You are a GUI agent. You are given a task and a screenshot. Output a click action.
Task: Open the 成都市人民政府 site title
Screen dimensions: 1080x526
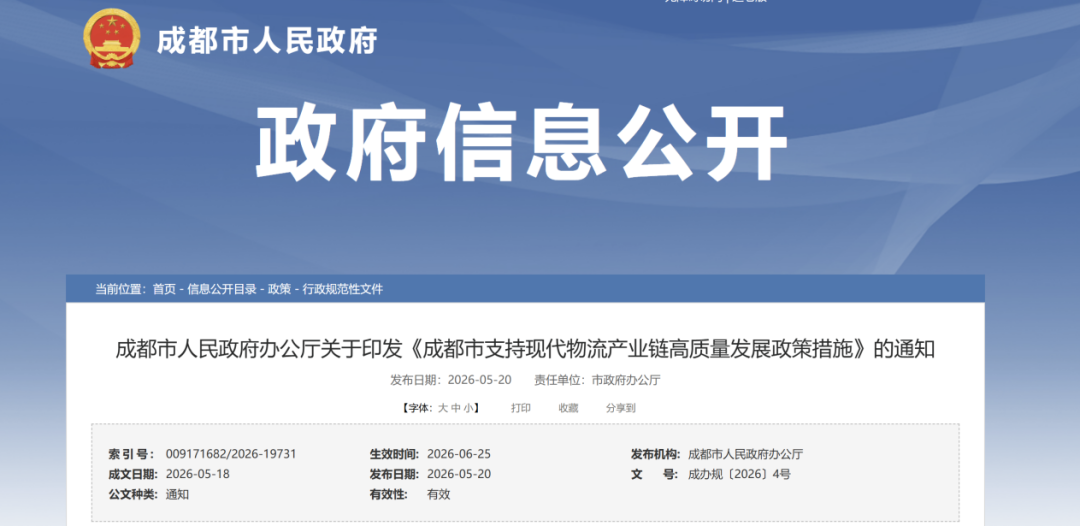pyautogui.click(x=267, y=41)
